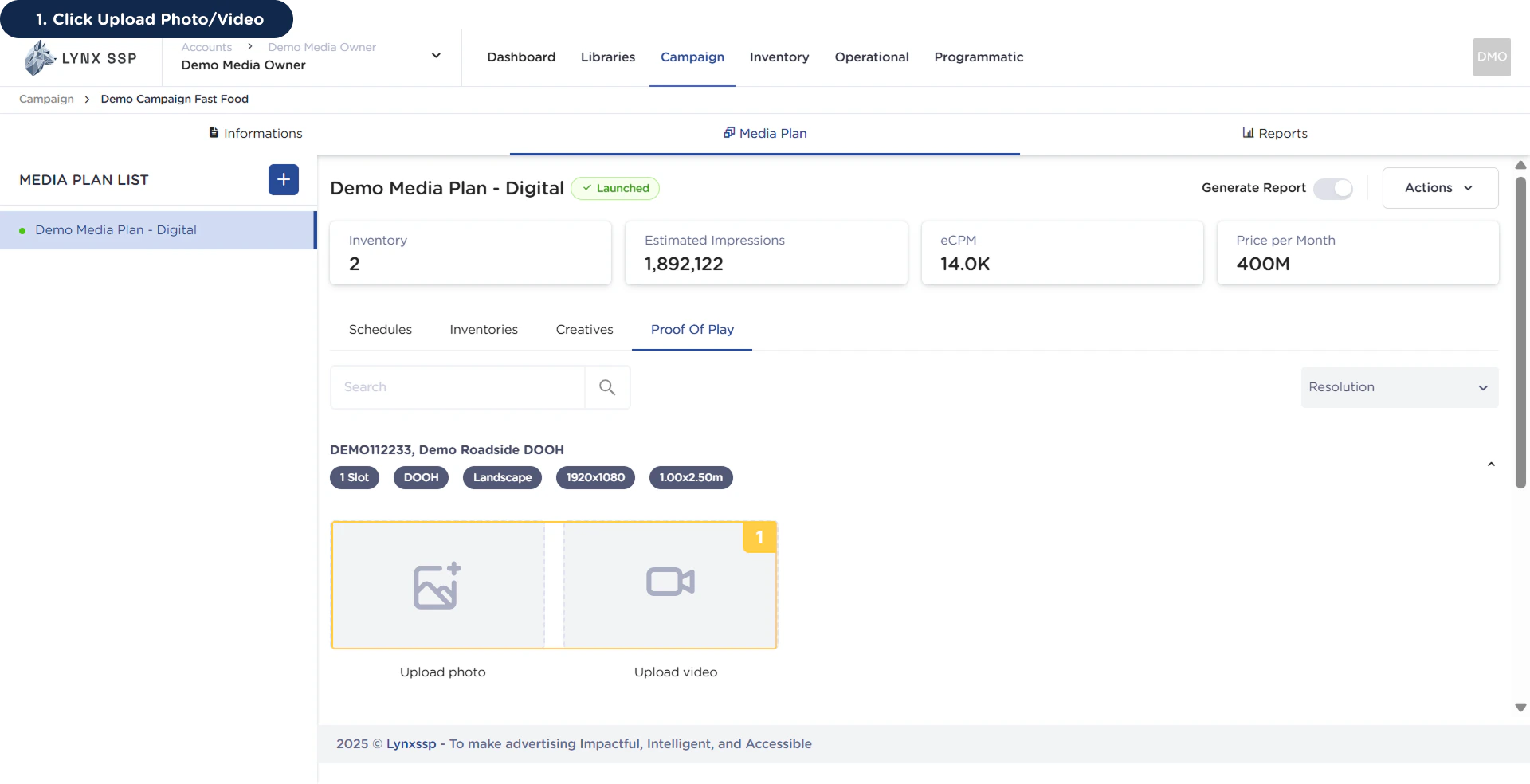
Task: Open the DMO profile avatar
Action: (x=1491, y=57)
